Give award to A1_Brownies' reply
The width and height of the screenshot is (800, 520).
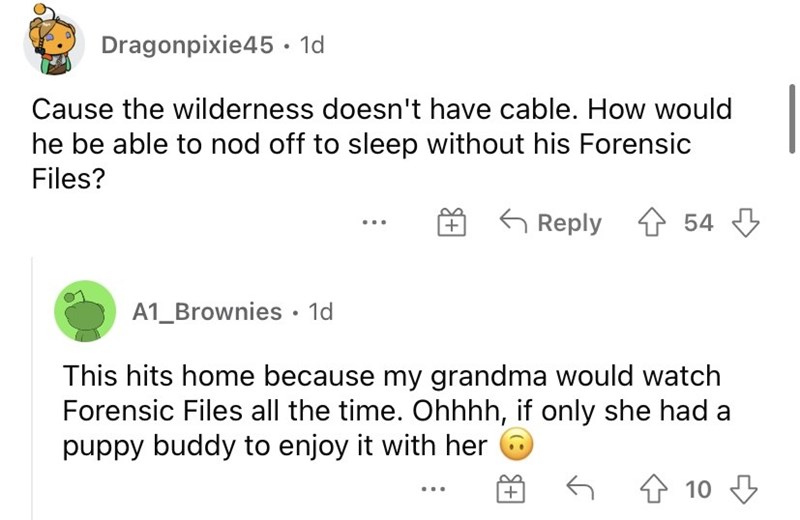click(x=511, y=489)
